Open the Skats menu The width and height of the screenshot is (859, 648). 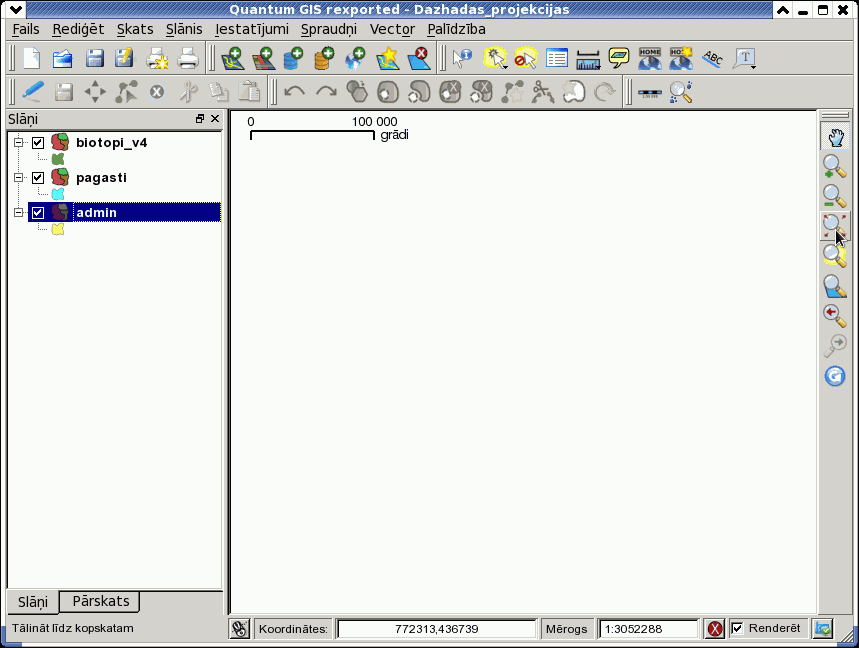[135, 29]
